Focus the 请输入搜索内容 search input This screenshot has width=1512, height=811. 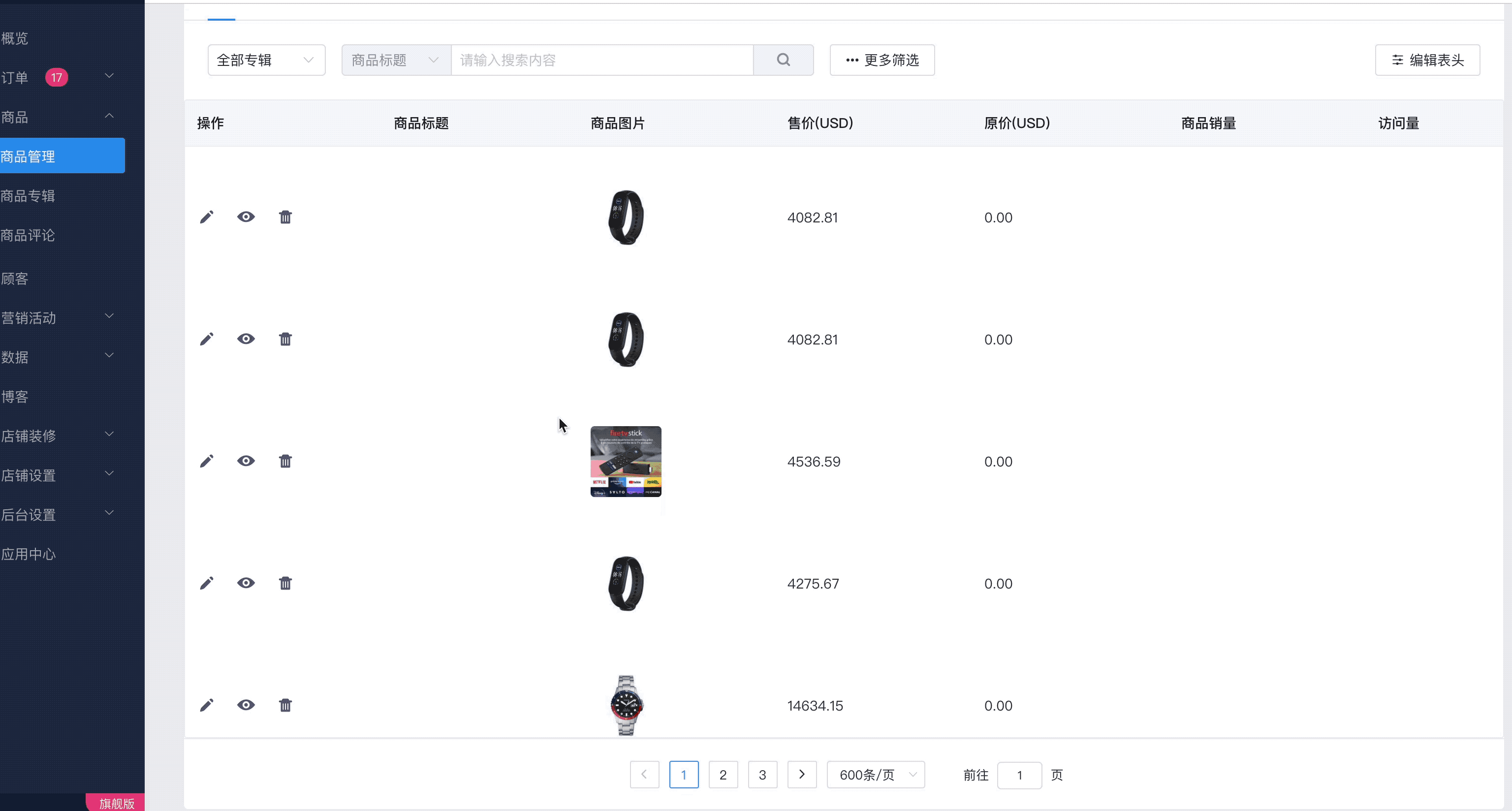(x=601, y=60)
